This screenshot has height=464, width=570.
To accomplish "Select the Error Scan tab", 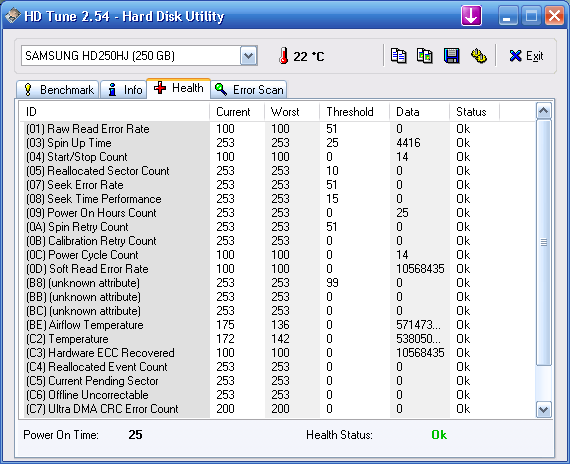I will click(x=249, y=89).
